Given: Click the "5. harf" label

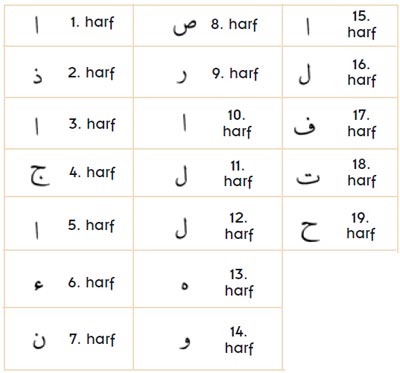Looking at the screenshot, I should 91,225.
